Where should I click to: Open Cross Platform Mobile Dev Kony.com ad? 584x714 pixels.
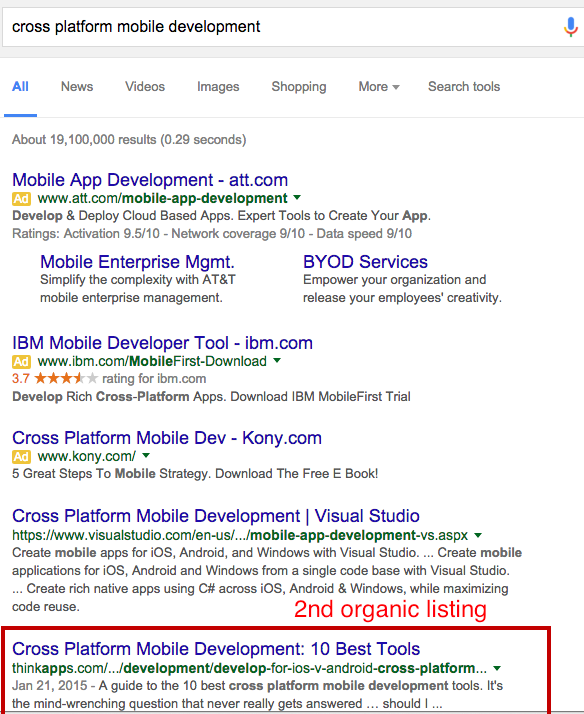[167, 438]
